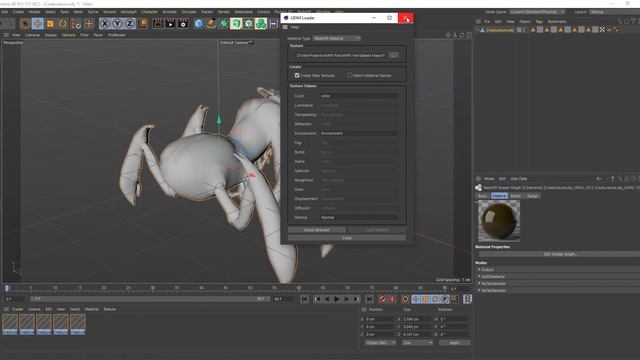Open Size mode dropdown in coordinates

(x=418, y=343)
